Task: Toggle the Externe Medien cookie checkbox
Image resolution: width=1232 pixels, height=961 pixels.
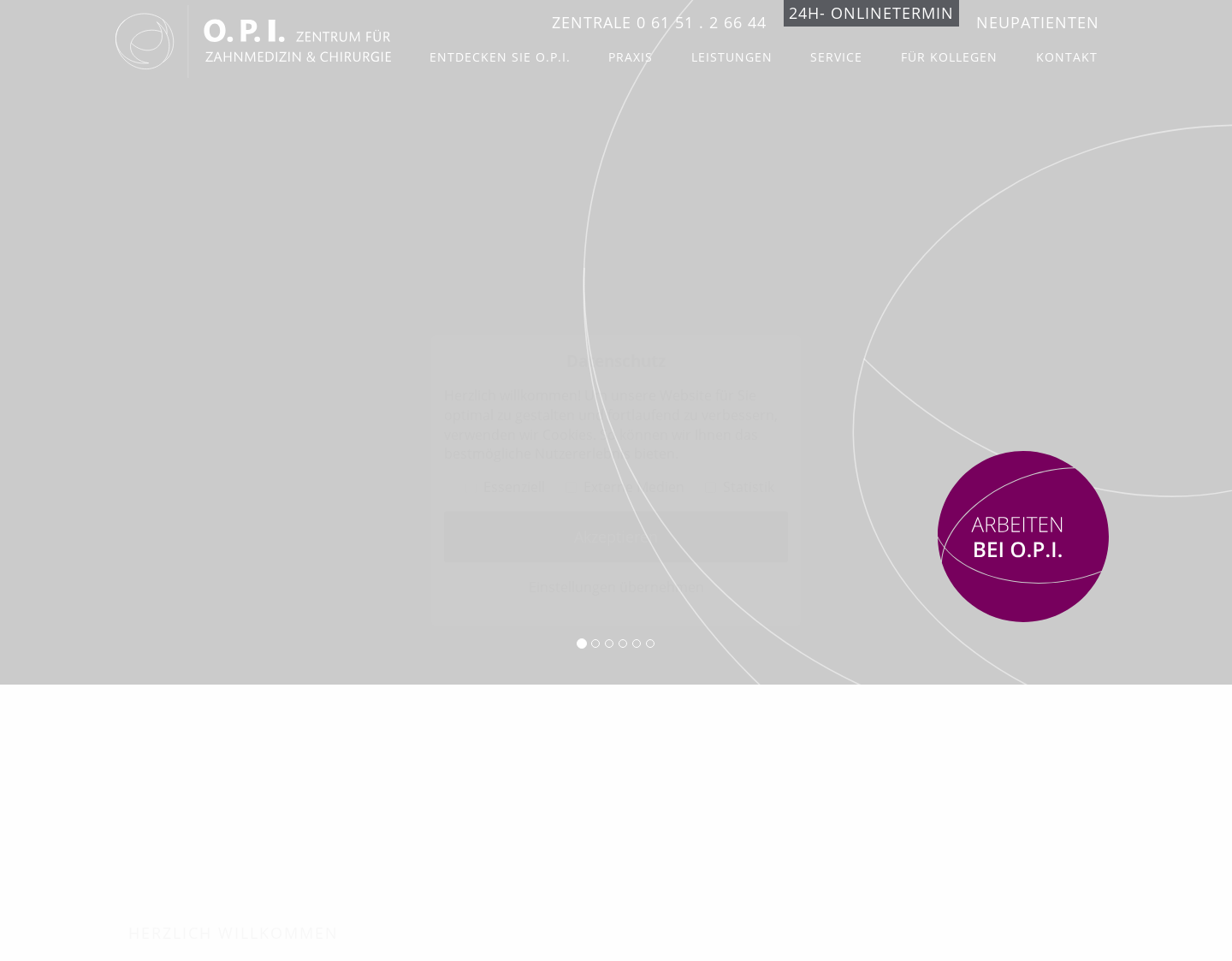Action: 571,488
